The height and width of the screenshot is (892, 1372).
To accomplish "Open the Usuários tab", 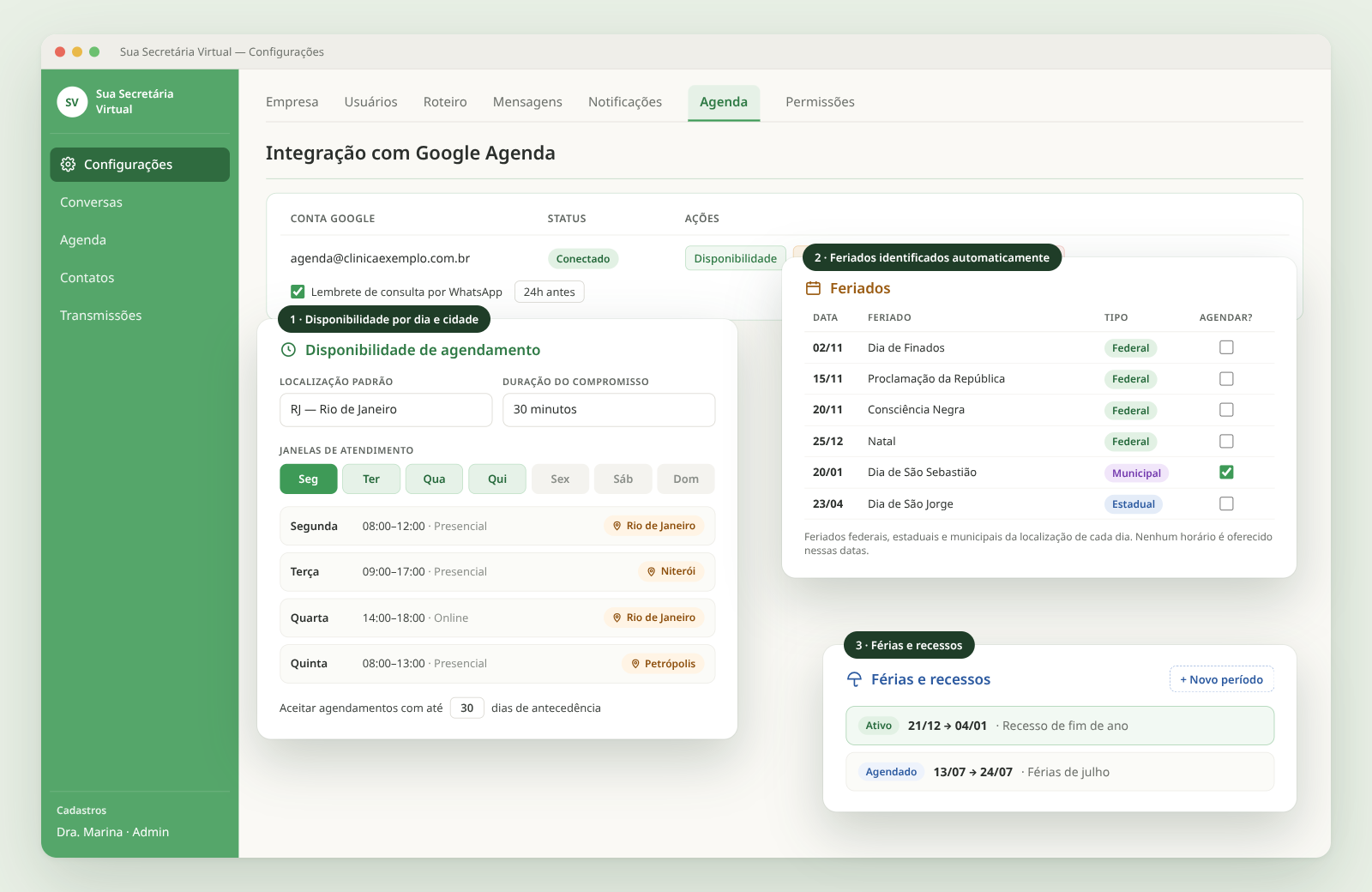I will pos(371,102).
